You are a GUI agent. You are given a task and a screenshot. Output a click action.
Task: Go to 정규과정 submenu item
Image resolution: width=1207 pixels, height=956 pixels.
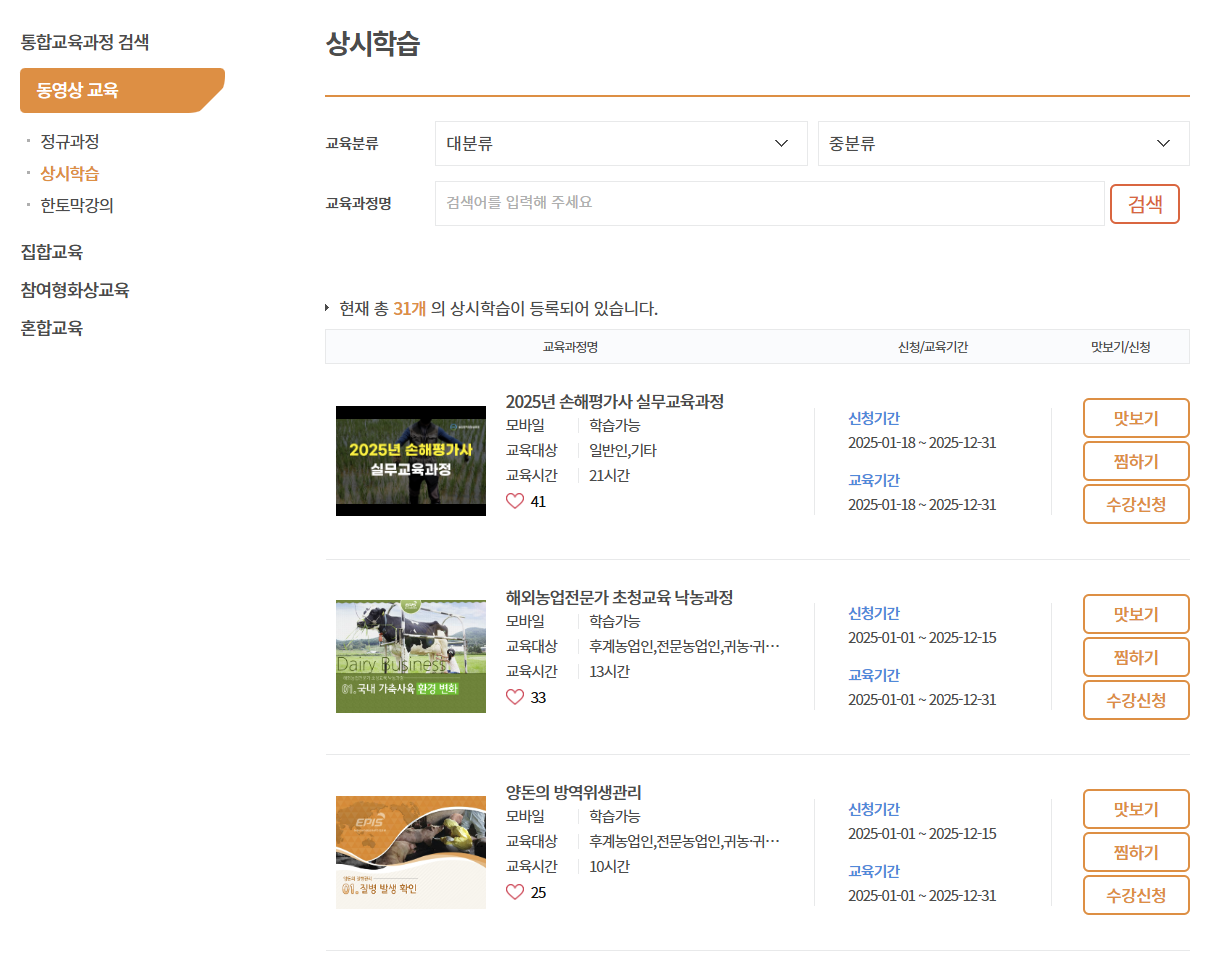pyautogui.click(x=70, y=142)
